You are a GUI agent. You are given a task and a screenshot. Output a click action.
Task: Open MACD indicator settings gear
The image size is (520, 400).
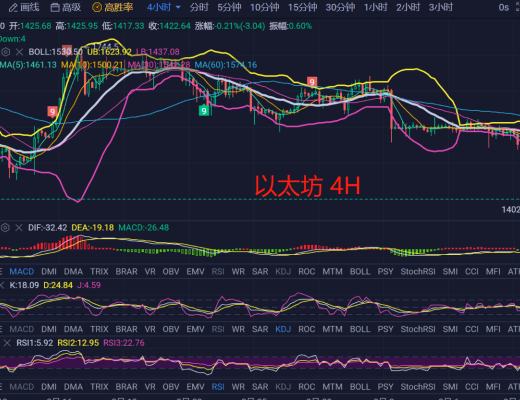[x=5, y=228]
